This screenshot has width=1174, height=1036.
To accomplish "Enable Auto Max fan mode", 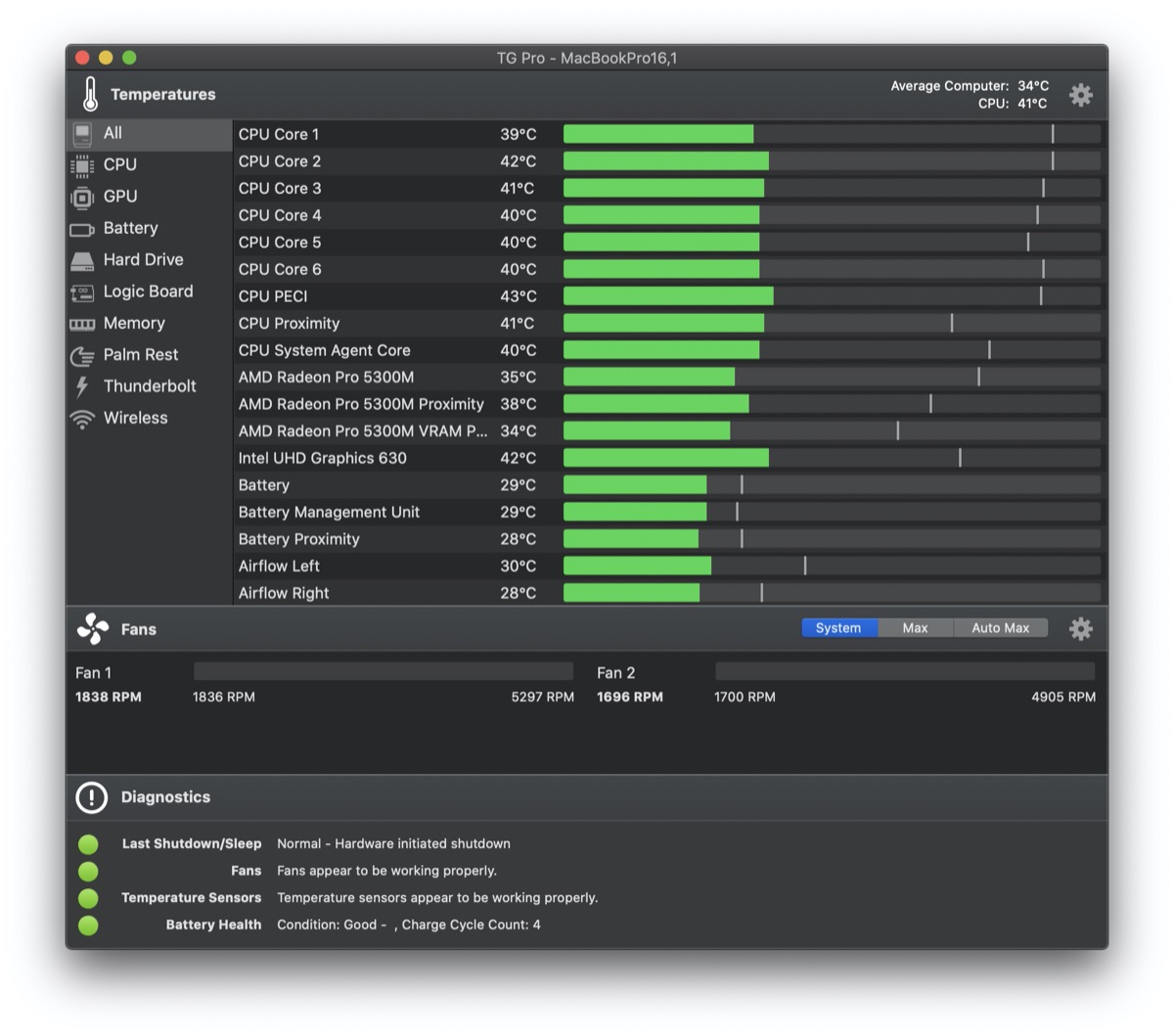I will pos(1000,628).
